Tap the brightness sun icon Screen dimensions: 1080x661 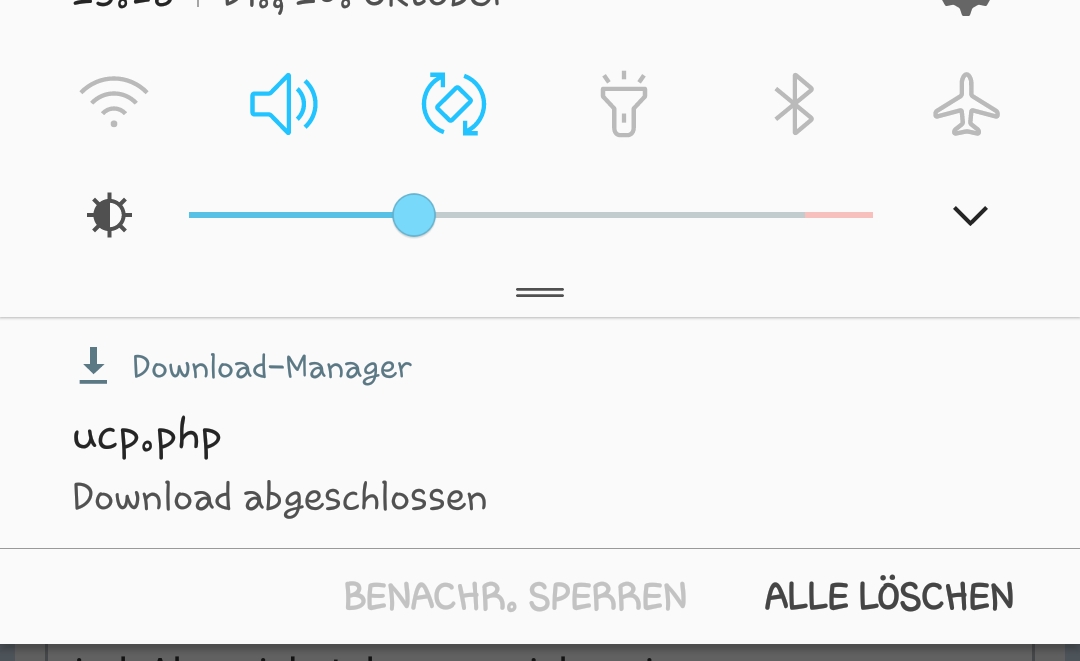(x=110, y=216)
